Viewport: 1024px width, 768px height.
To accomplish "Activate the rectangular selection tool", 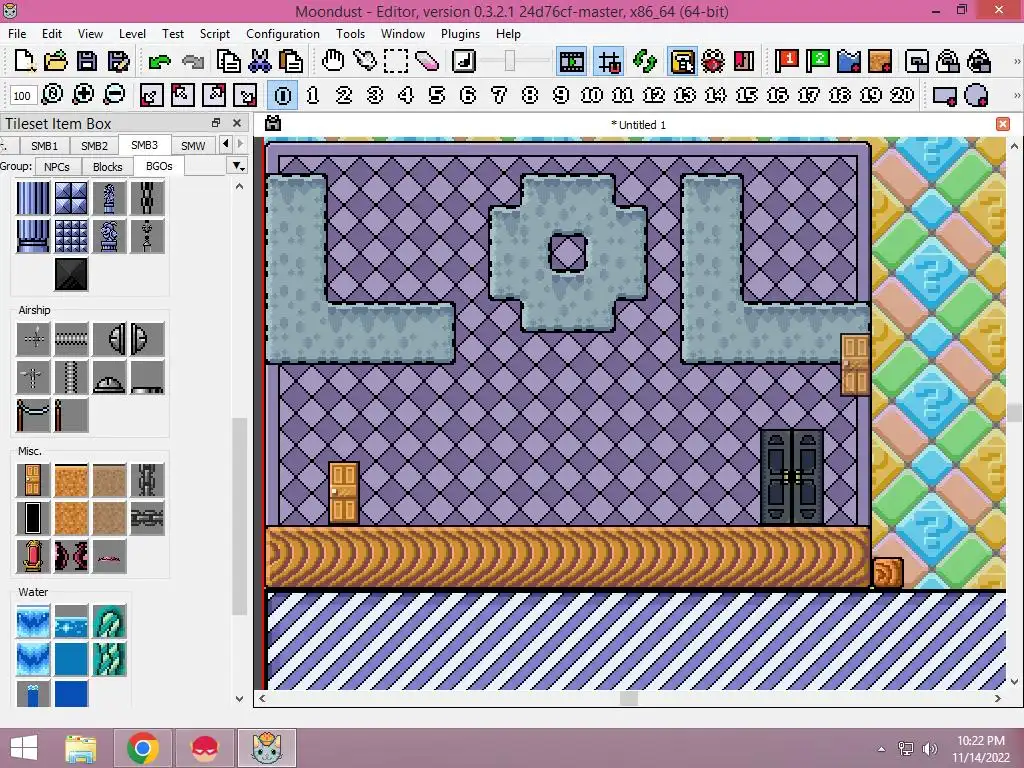I will point(396,61).
